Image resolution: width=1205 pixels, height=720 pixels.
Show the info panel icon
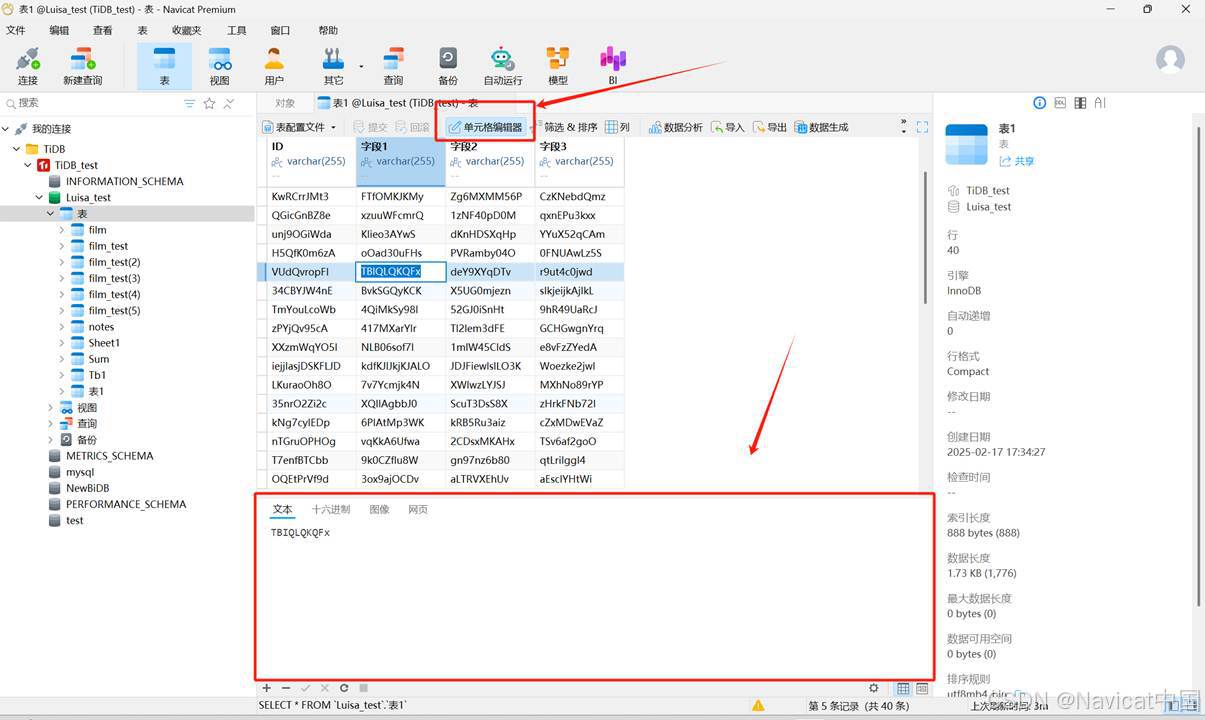tap(1039, 103)
